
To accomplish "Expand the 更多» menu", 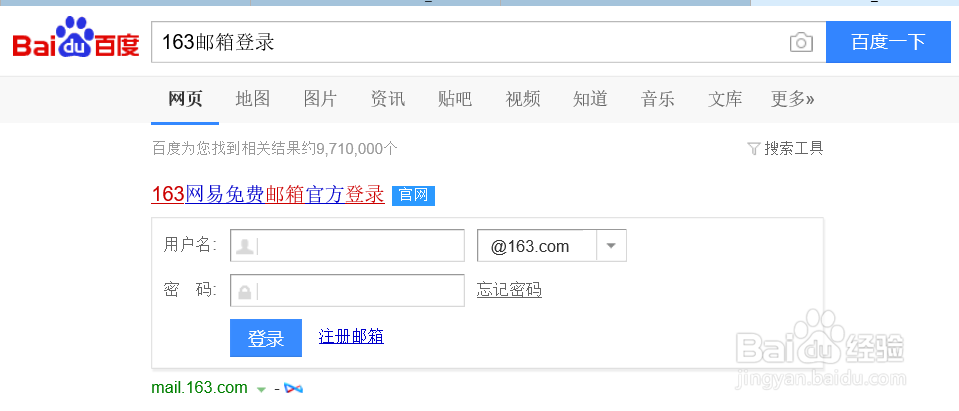I will click(x=793, y=98).
